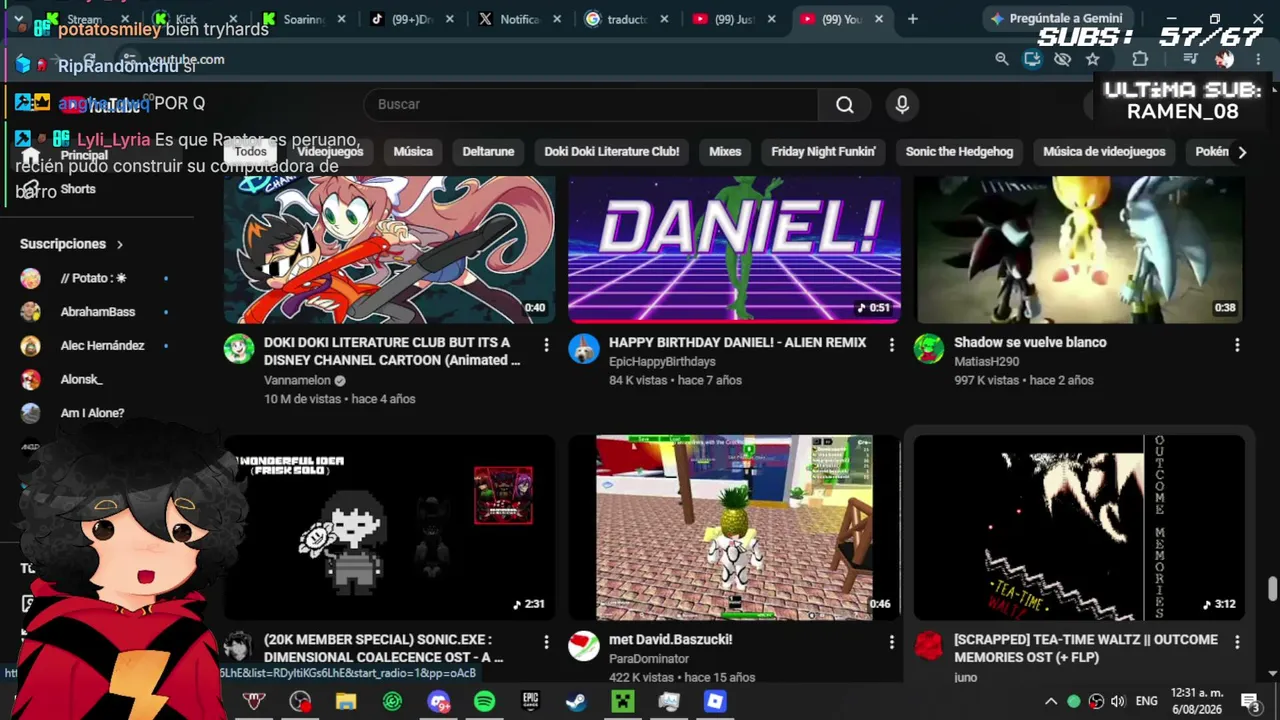Click the page vertical scrollbar thumb
The width and height of the screenshot is (1280, 720).
pos(1272,588)
